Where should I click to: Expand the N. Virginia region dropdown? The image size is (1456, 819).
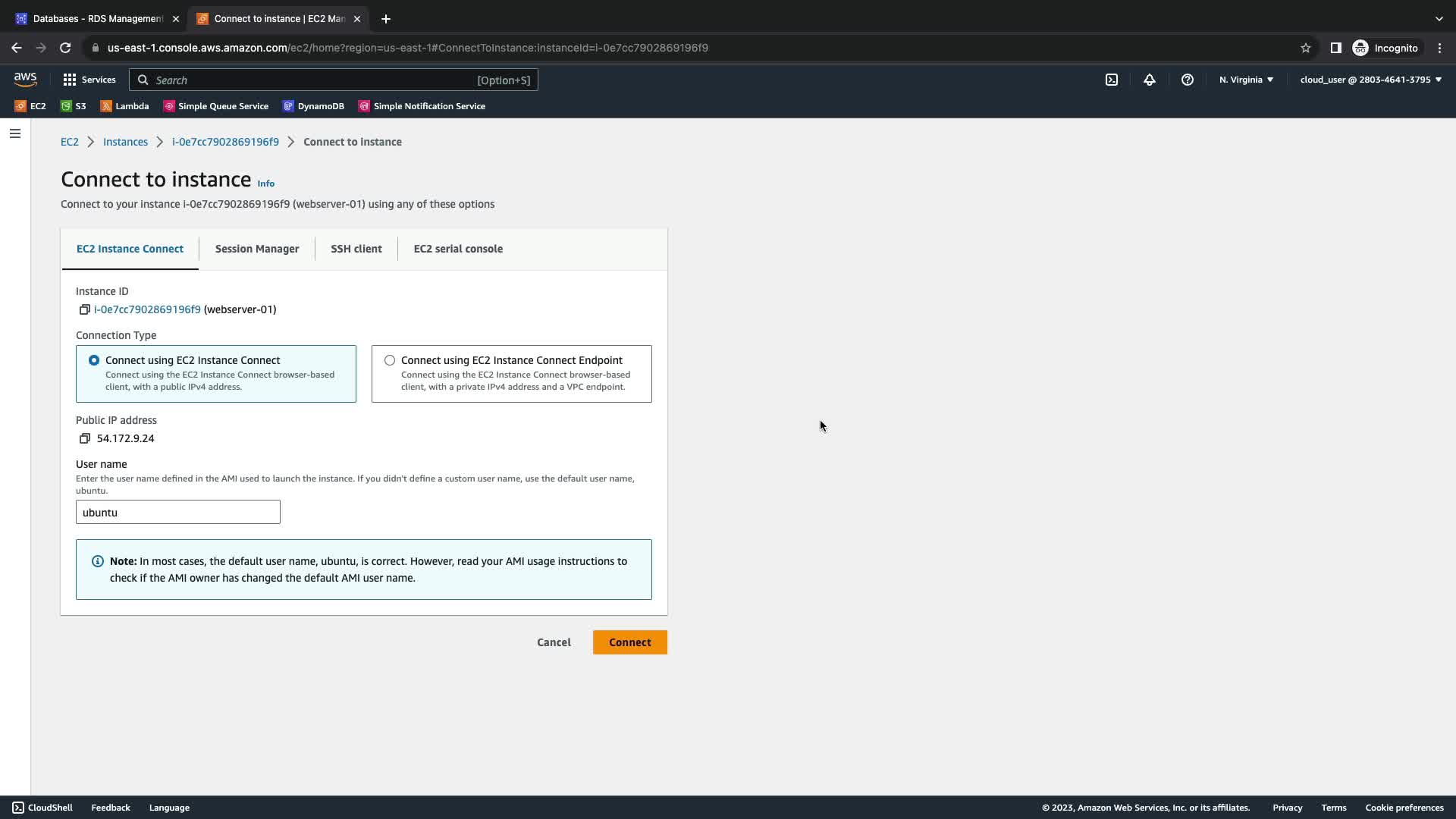(x=1246, y=80)
